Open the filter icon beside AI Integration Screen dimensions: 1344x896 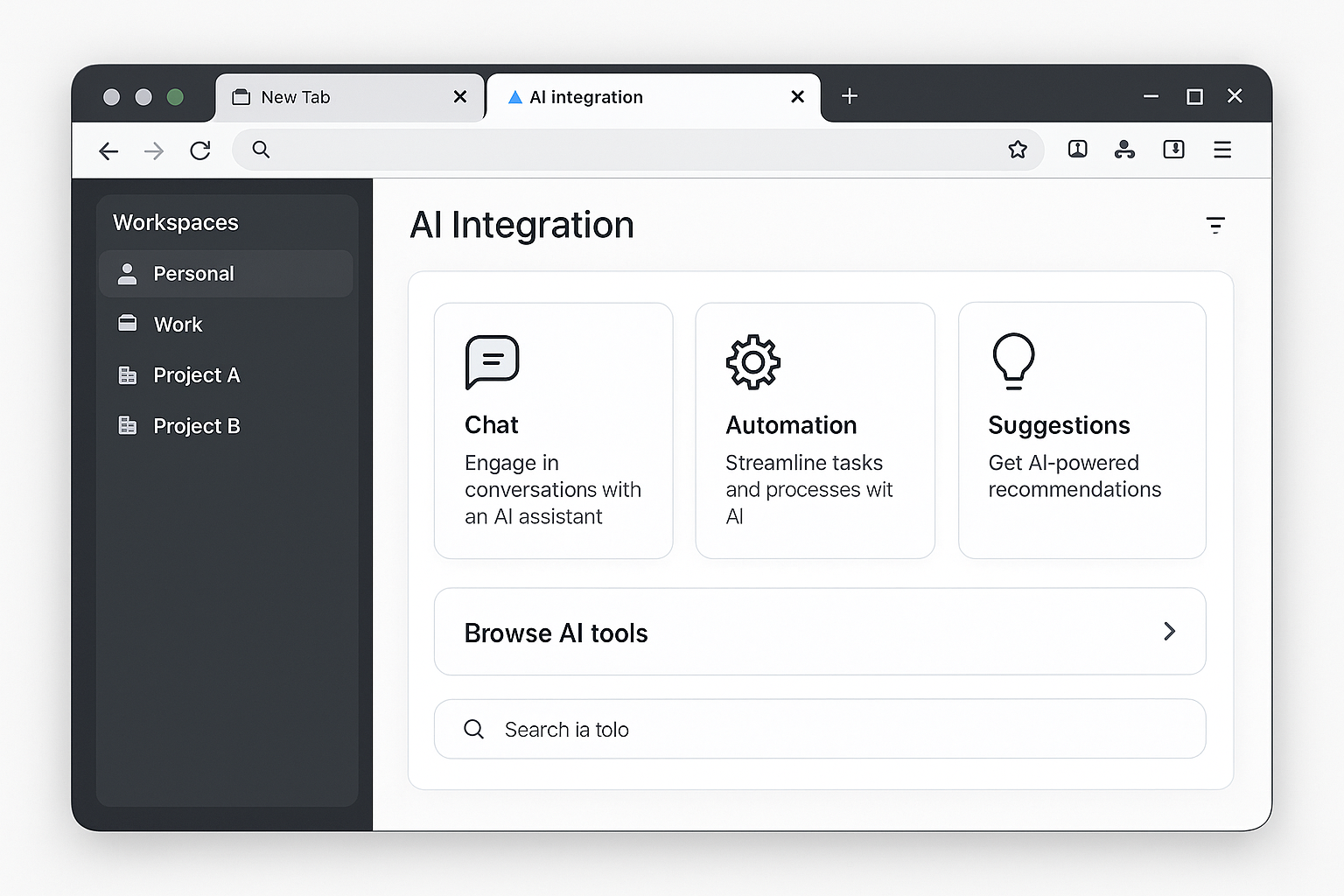tap(1215, 225)
